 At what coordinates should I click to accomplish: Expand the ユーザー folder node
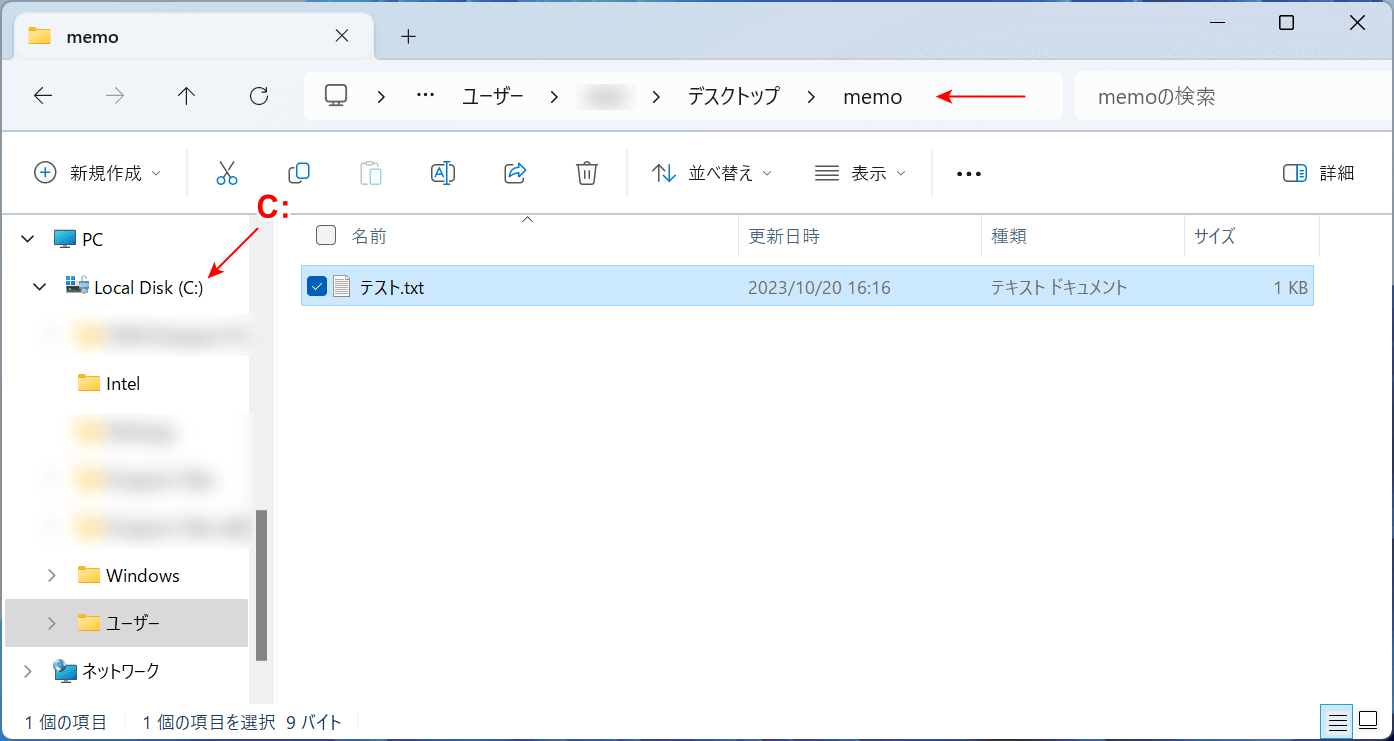click(x=52, y=623)
